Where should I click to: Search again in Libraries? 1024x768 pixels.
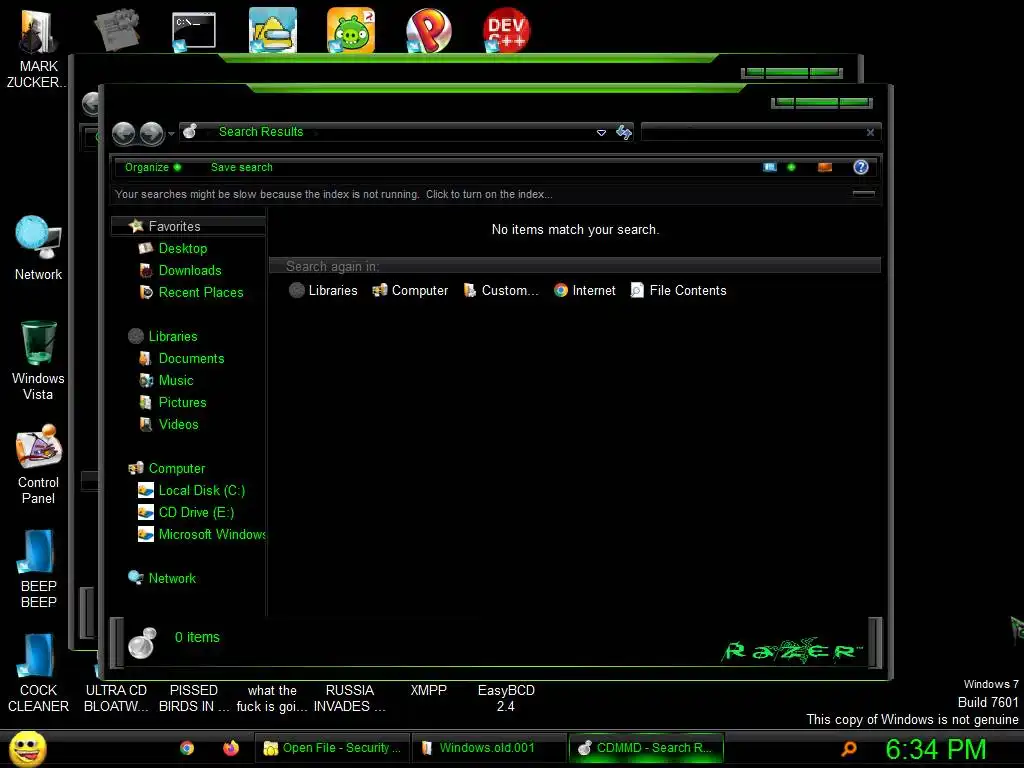(x=323, y=291)
